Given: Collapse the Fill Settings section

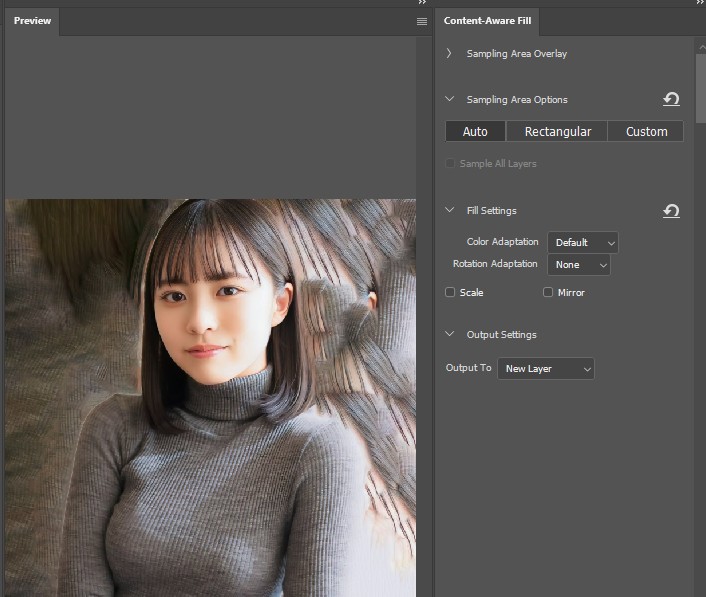Looking at the screenshot, I should pos(449,210).
